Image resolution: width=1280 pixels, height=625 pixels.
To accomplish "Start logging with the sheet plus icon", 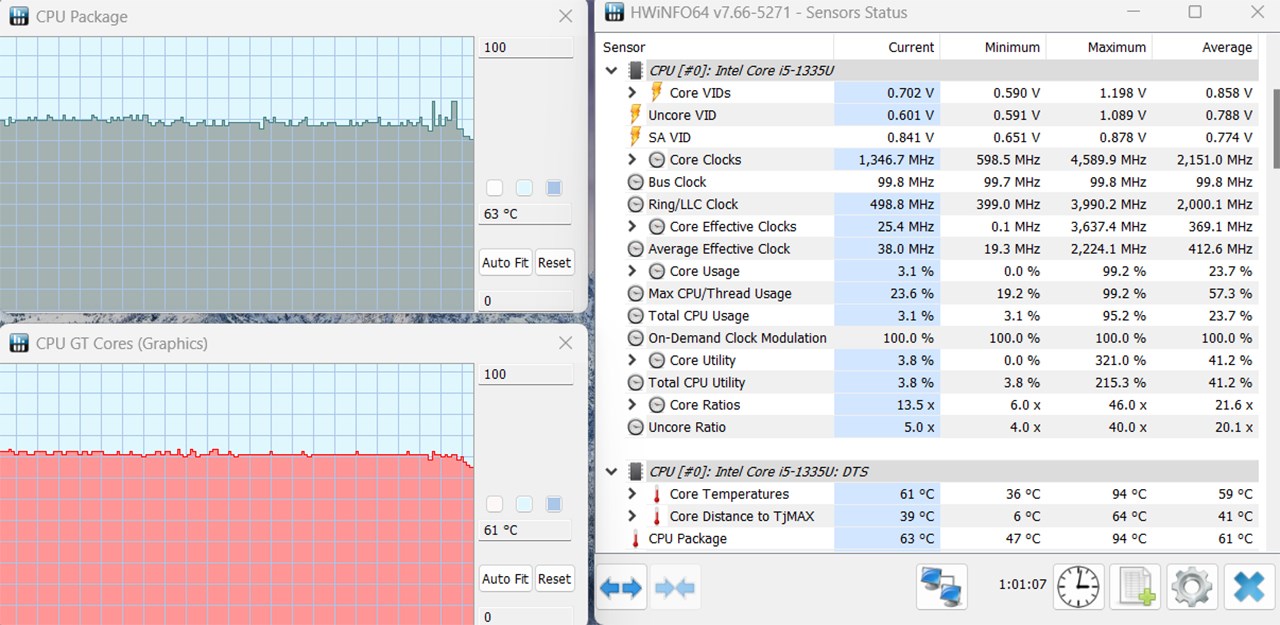I will (1135, 586).
